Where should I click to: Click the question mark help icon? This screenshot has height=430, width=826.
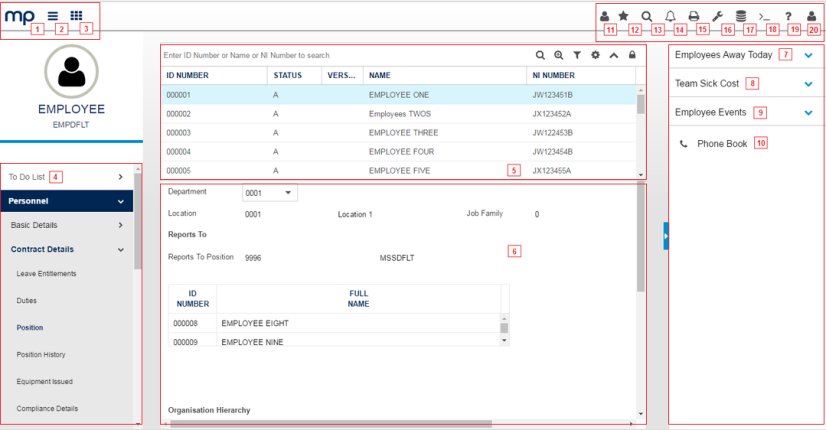[x=788, y=16]
